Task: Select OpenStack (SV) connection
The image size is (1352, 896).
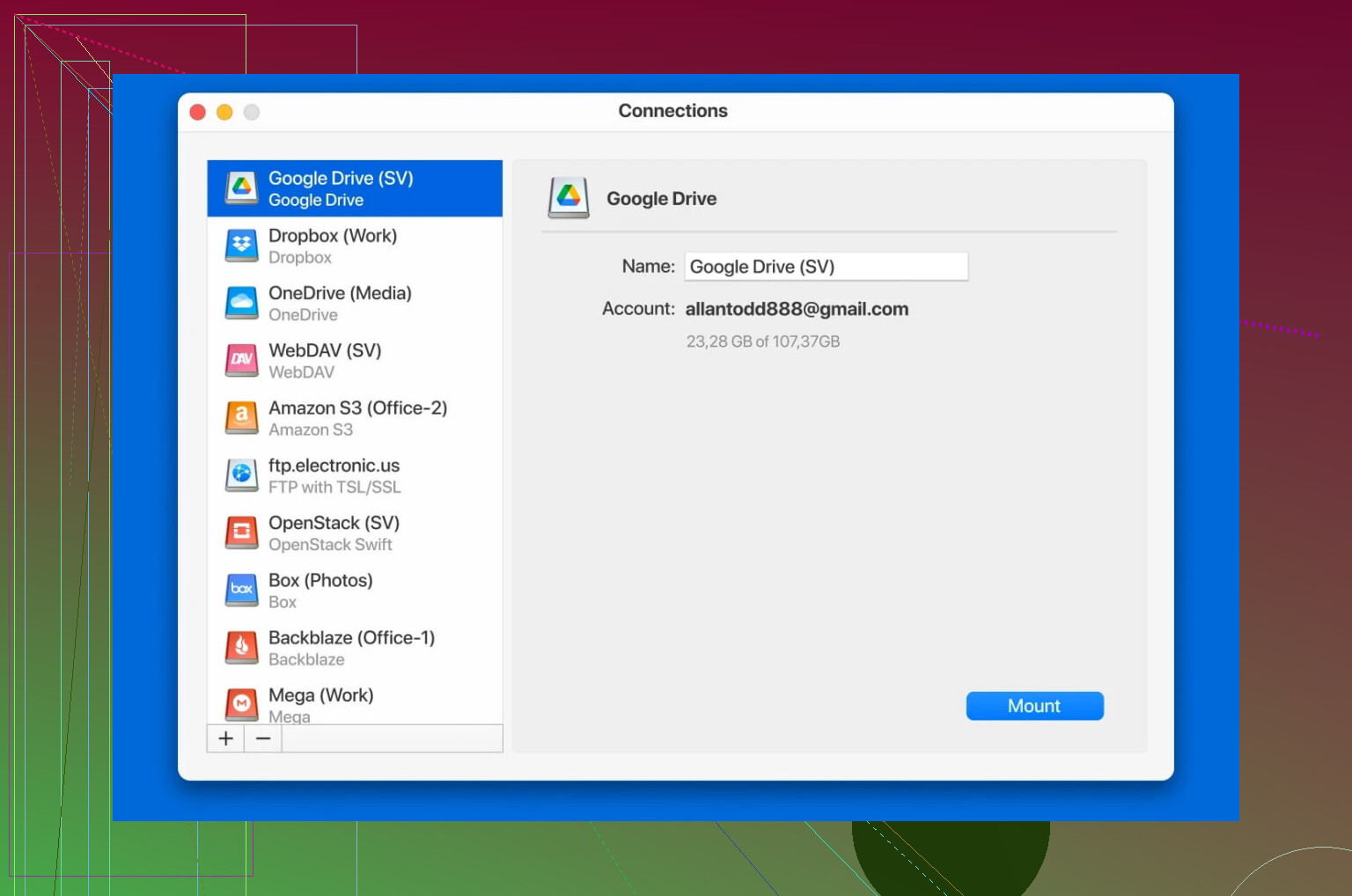Action: 355,532
